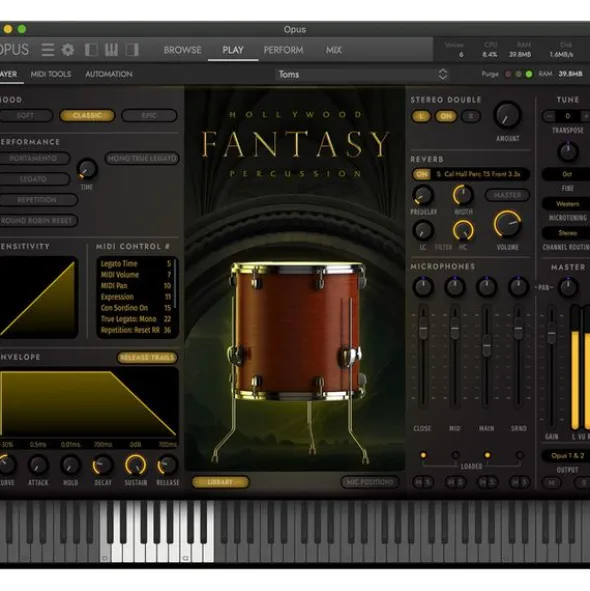Toggle Stereo Double ON button
Screen dimensions: 590x591
[446, 116]
